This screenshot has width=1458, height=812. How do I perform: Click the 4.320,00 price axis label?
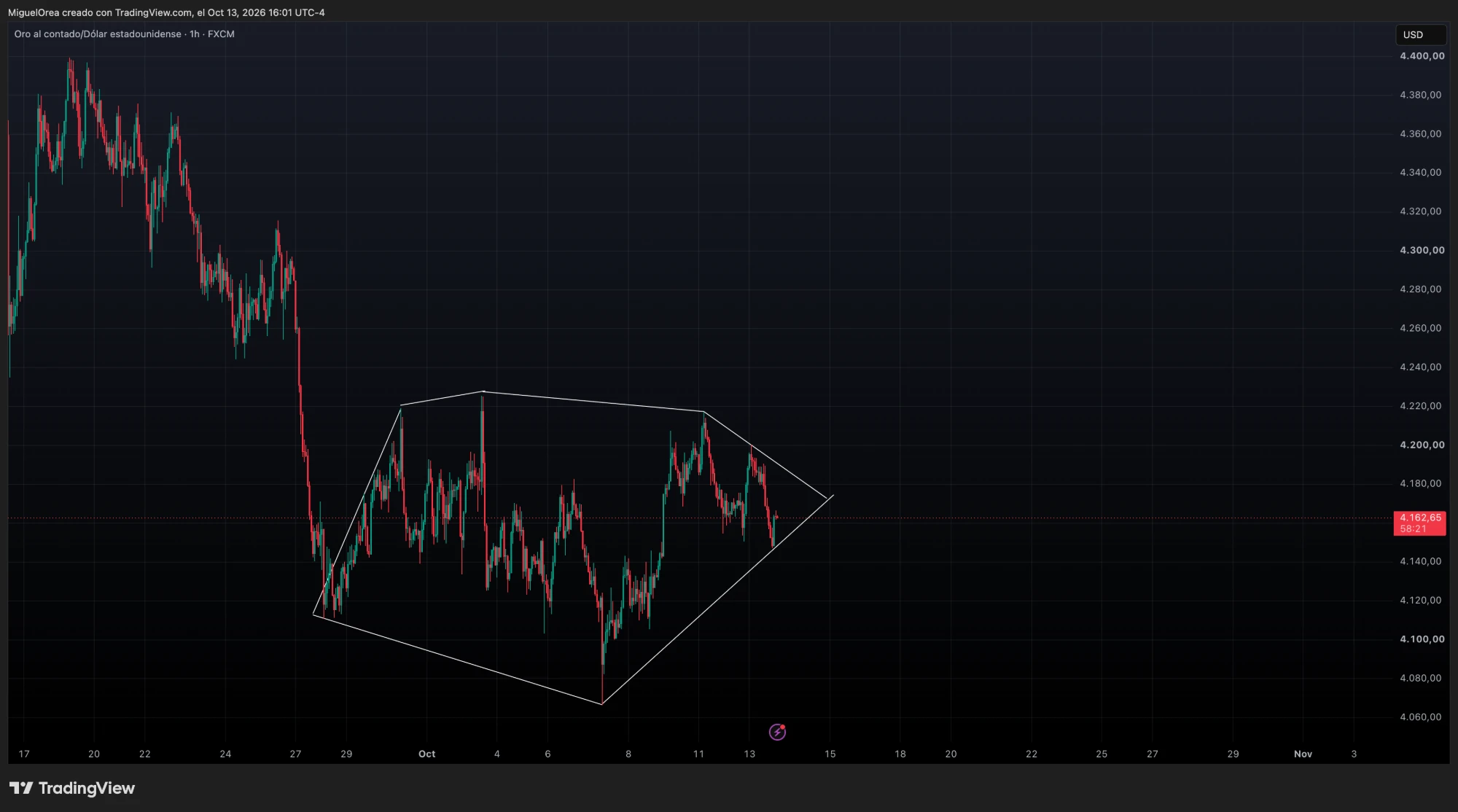pyautogui.click(x=1420, y=211)
